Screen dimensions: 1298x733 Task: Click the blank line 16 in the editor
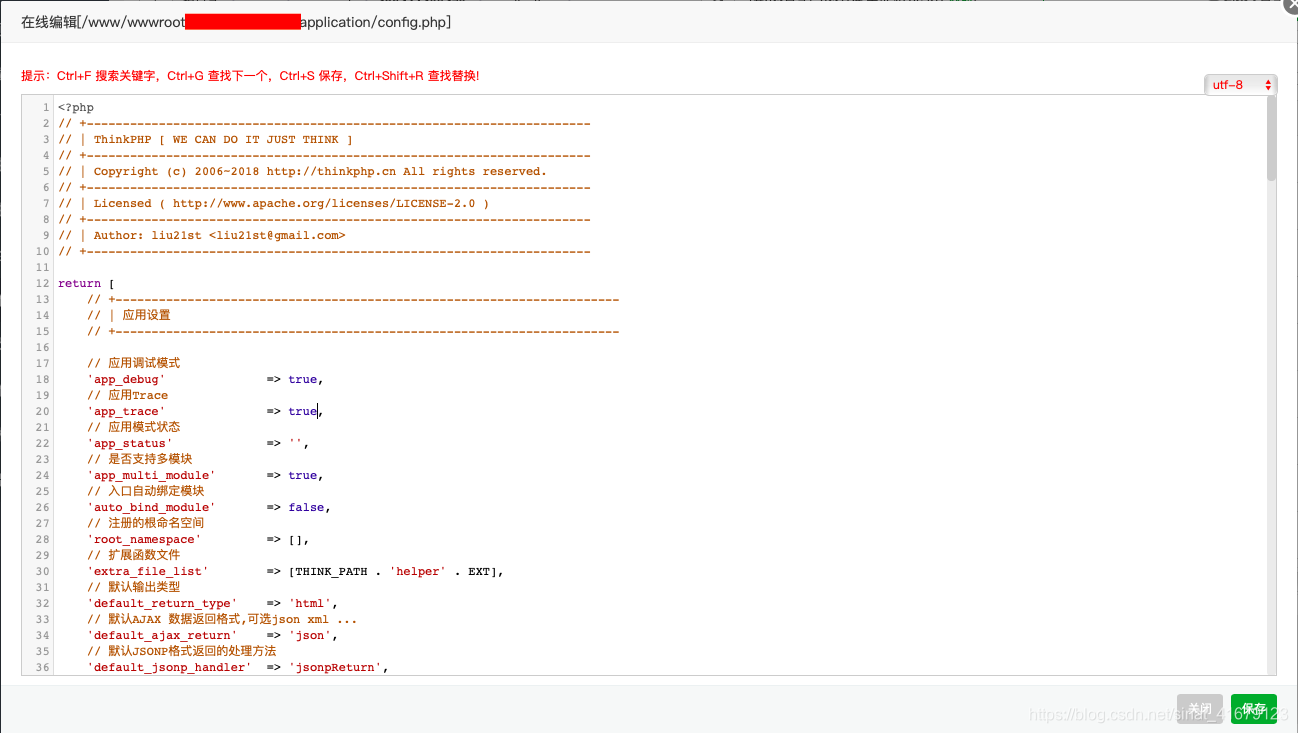pos(660,347)
